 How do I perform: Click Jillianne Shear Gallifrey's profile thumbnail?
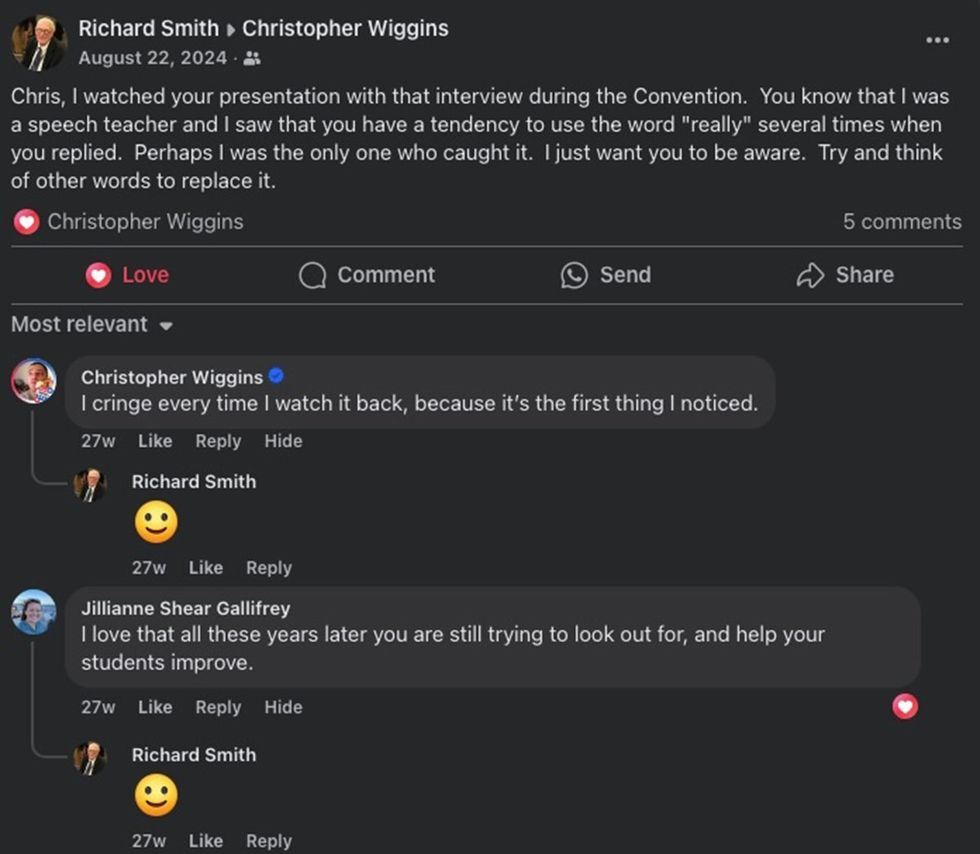pos(34,611)
